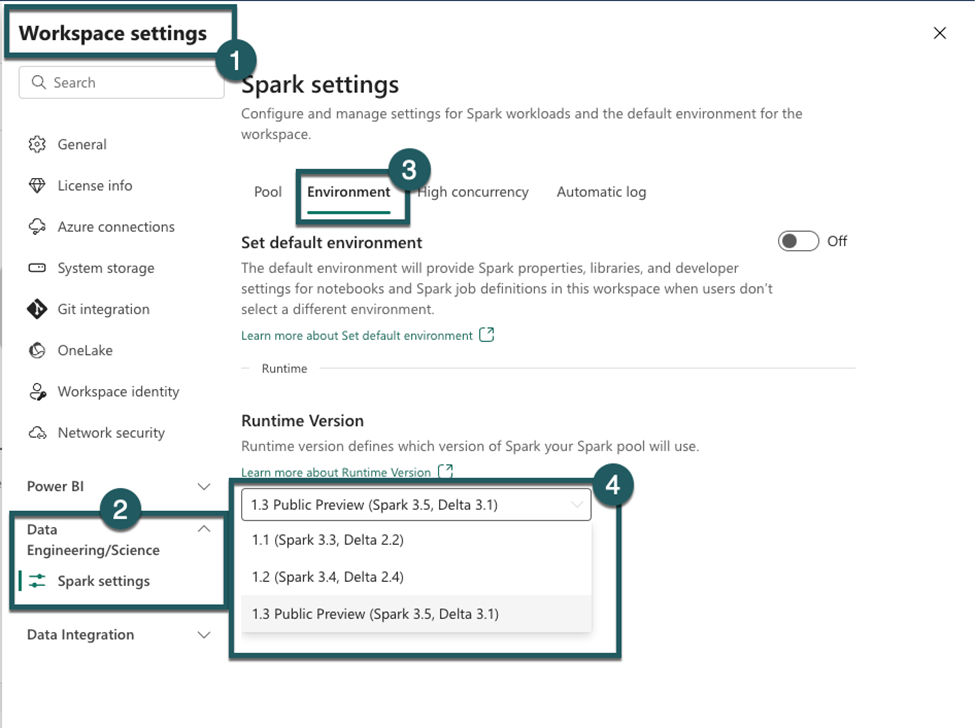Click external link icon after Set default environment
This screenshot has height=728, width=975.
[x=487, y=335]
